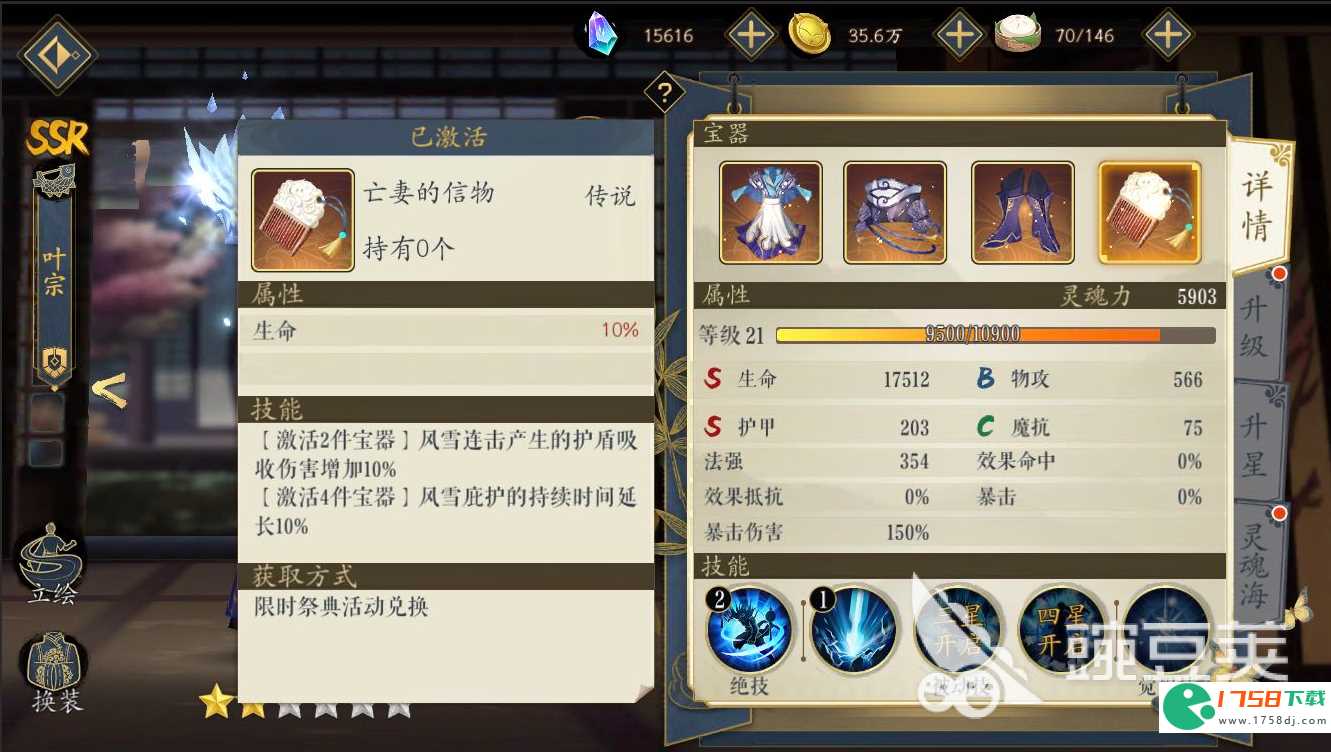
Task: Add more stamina buns
Action: coord(1167,36)
